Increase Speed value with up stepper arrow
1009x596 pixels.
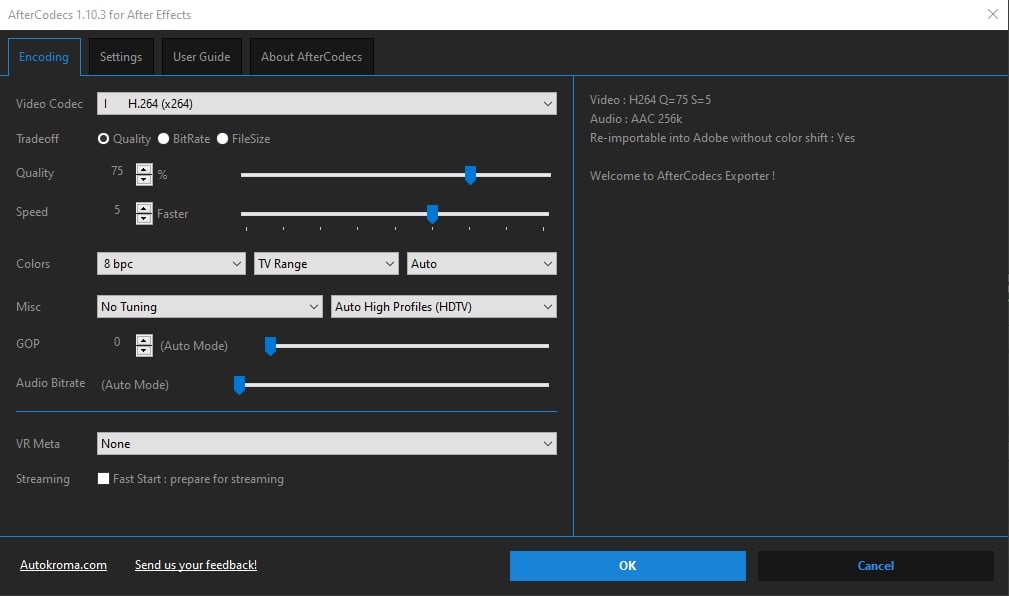click(x=144, y=207)
